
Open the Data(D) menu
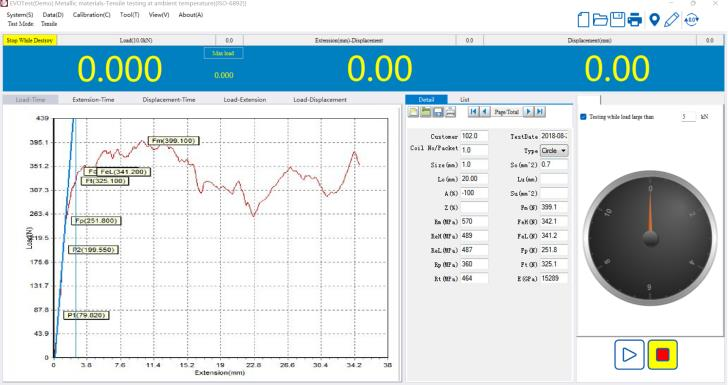coord(53,14)
